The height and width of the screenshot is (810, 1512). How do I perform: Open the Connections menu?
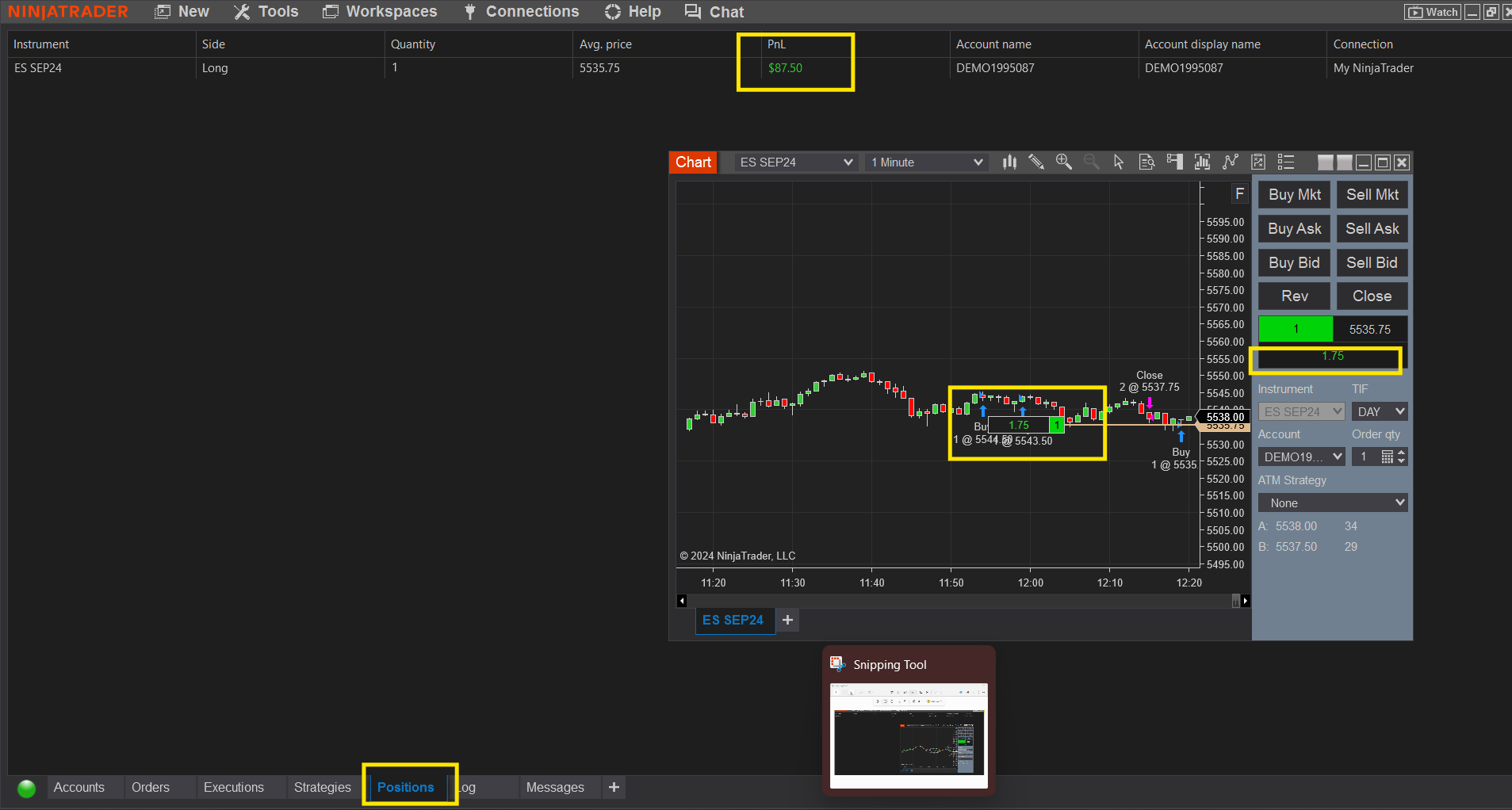click(522, 12)
